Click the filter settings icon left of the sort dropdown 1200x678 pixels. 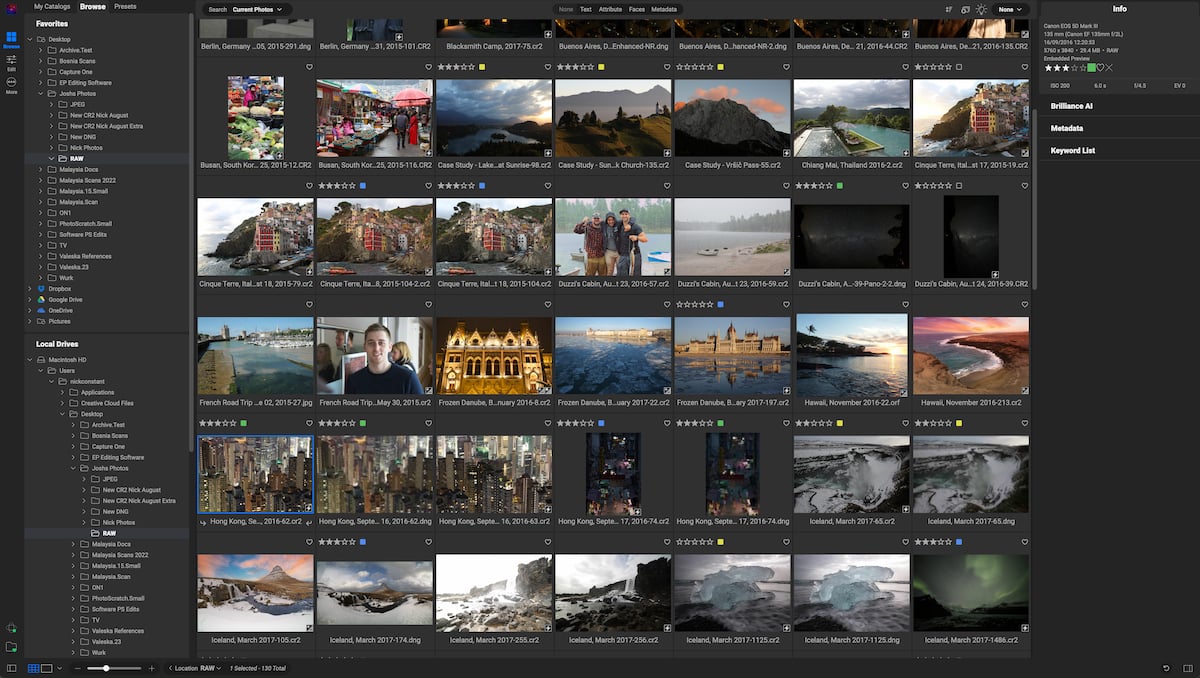point(949,10)
